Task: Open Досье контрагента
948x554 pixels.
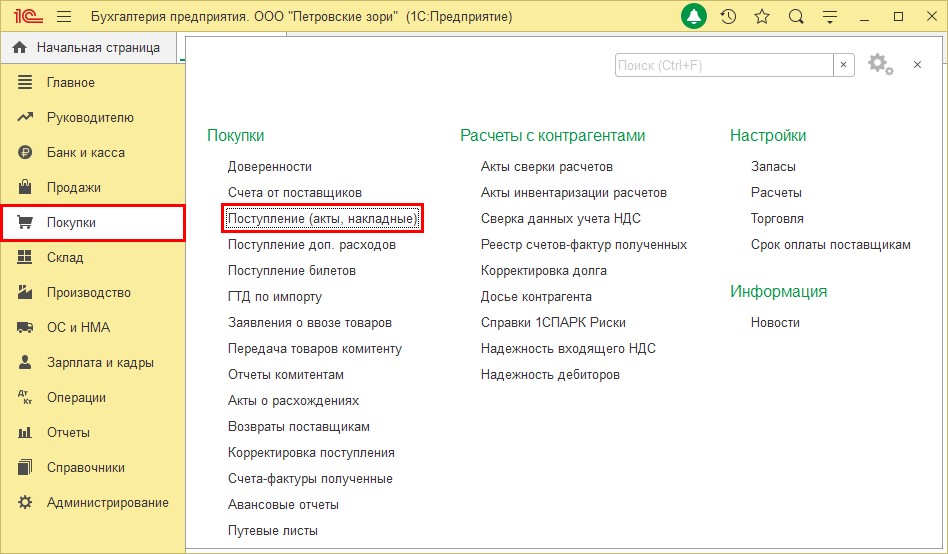Action: [x=536, y=296]
